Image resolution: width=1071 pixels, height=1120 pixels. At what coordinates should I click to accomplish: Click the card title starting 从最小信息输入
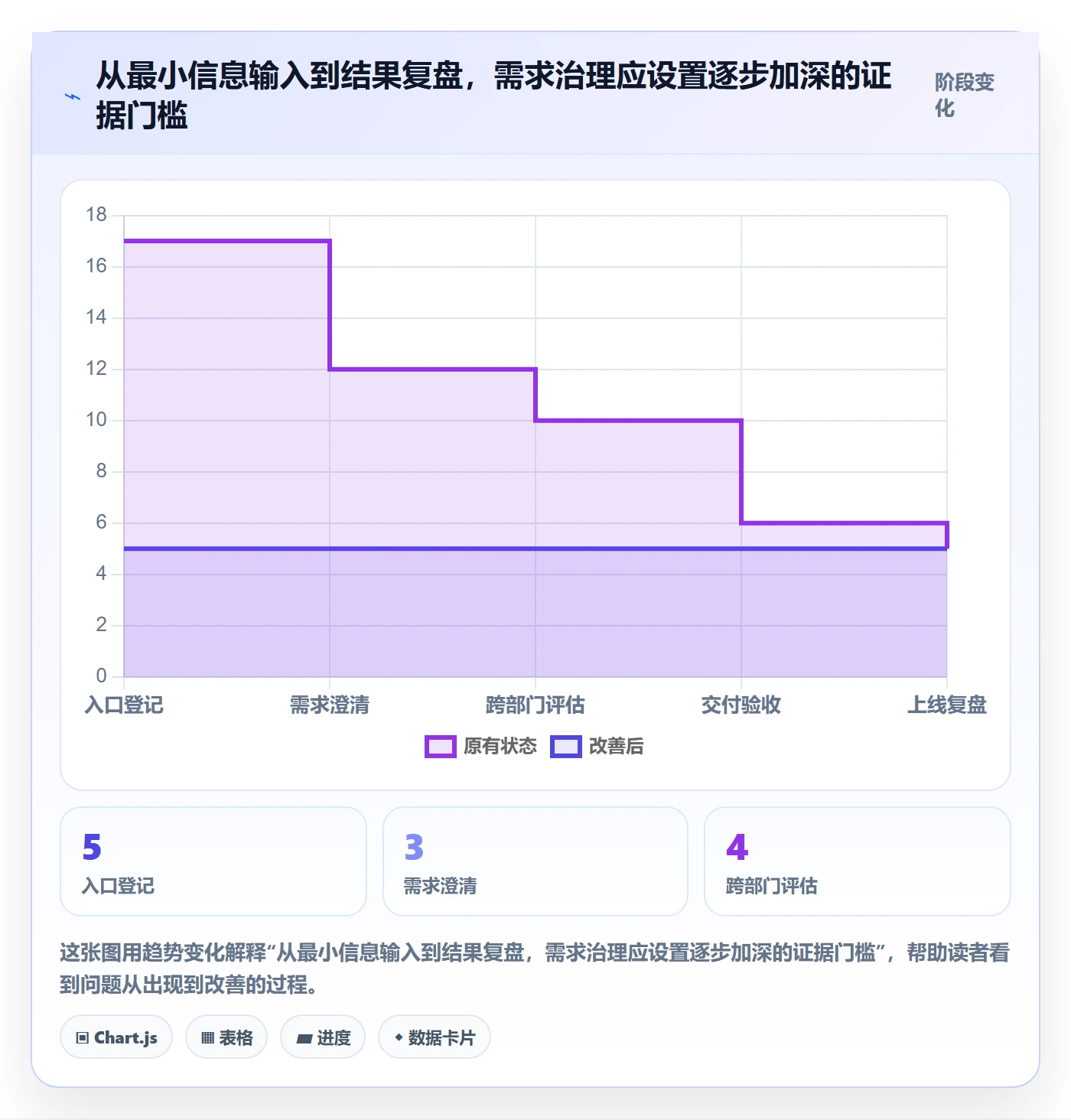pyautogui.click(x=493, y=96)
